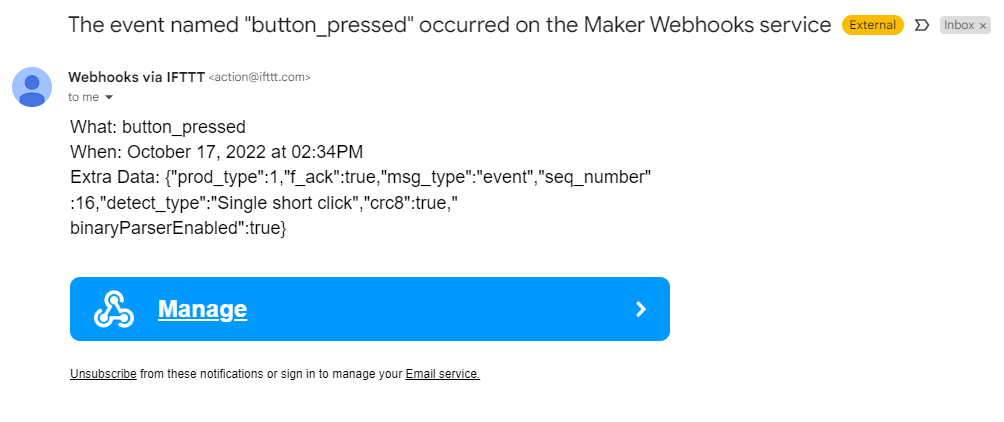
Task: Click the "When: October 17, 2022" line
Action: [x=216, y=152]
